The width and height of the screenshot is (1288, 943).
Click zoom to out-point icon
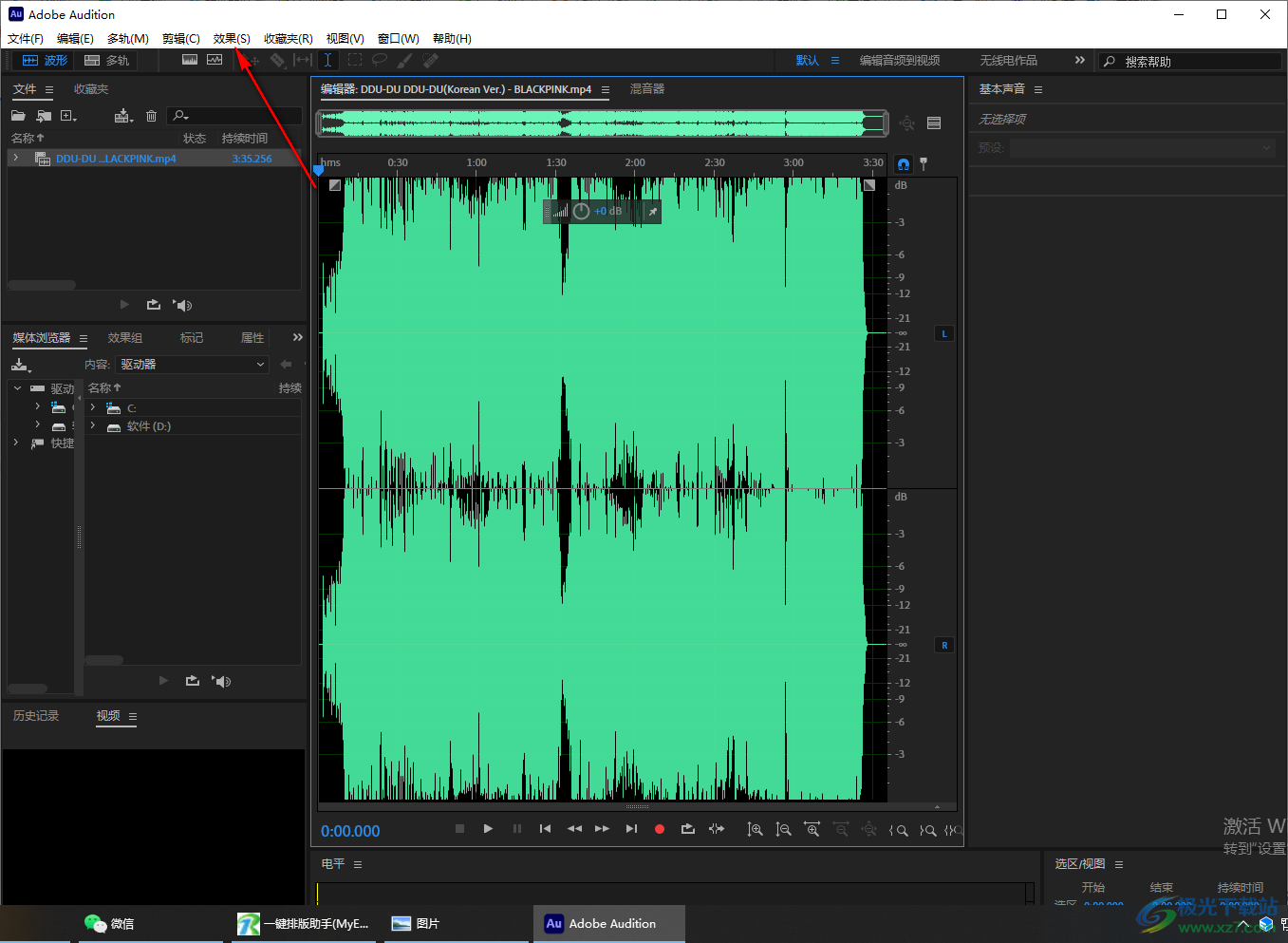[x=927, y=830]
